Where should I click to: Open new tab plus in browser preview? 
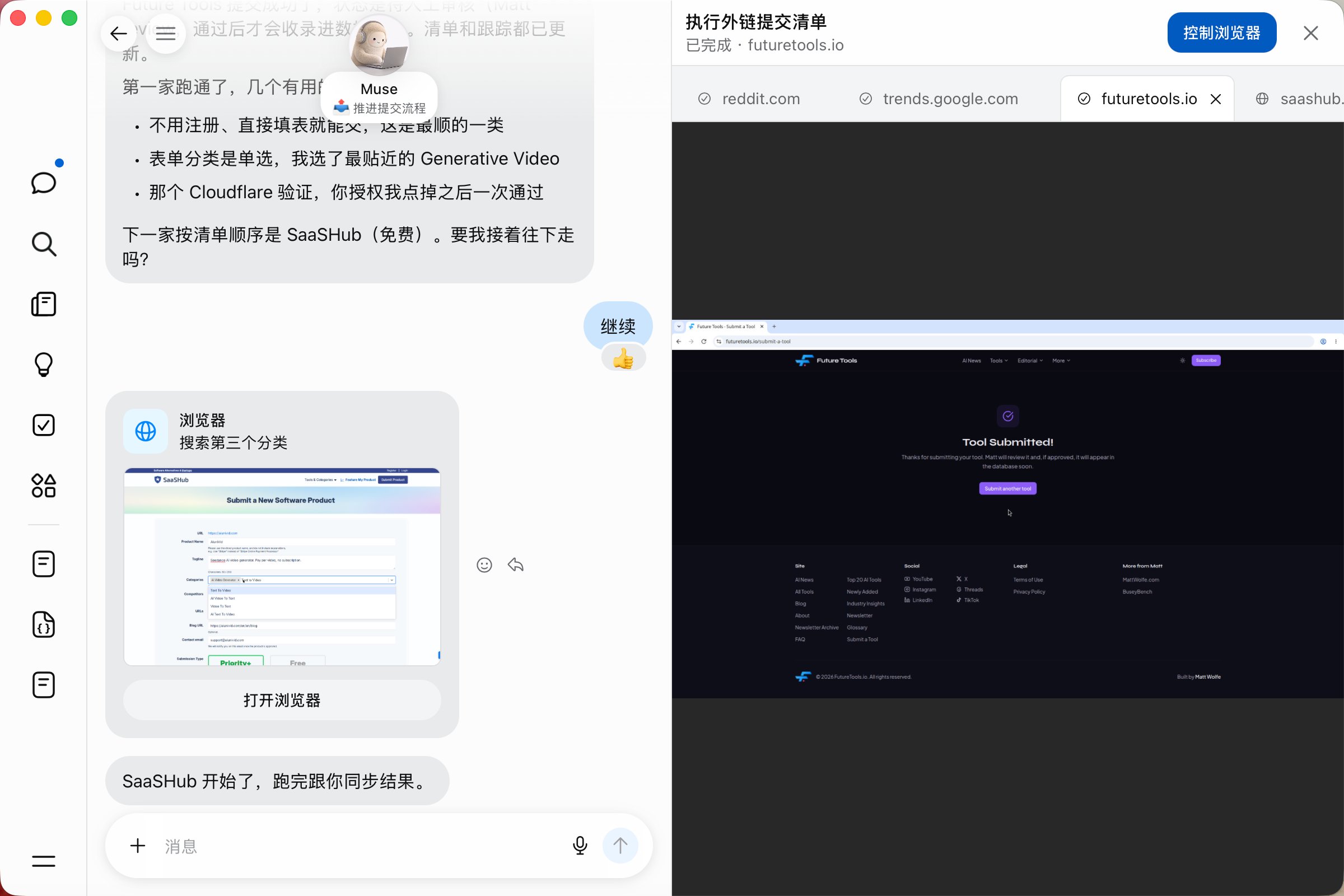pyautogui.click(x=774, y=326)
